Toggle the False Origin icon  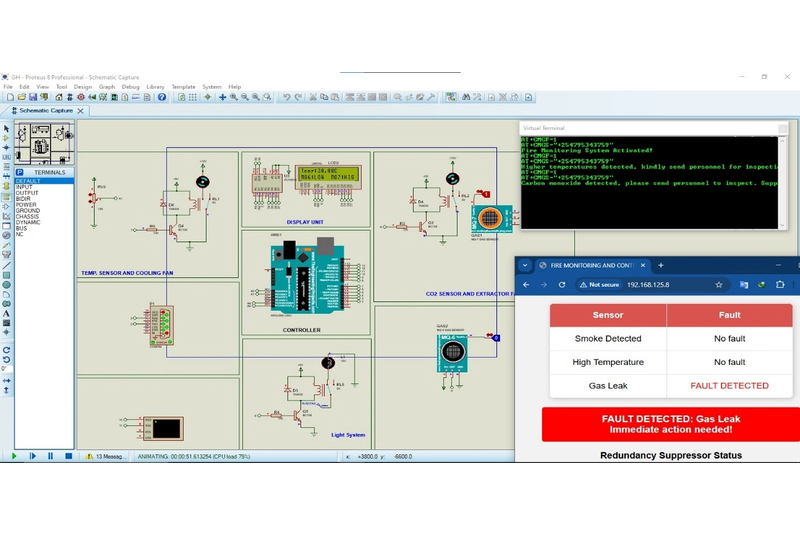tap(207, 97)
